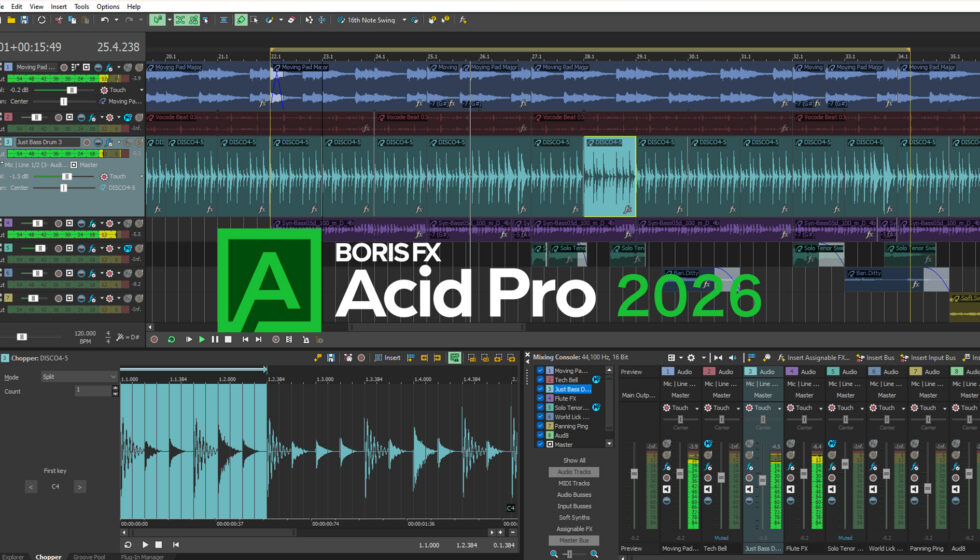The image size is (980, 560).
Task: Click the Open folder icon in the top toolbar
Action: click(x=11, y=20)
